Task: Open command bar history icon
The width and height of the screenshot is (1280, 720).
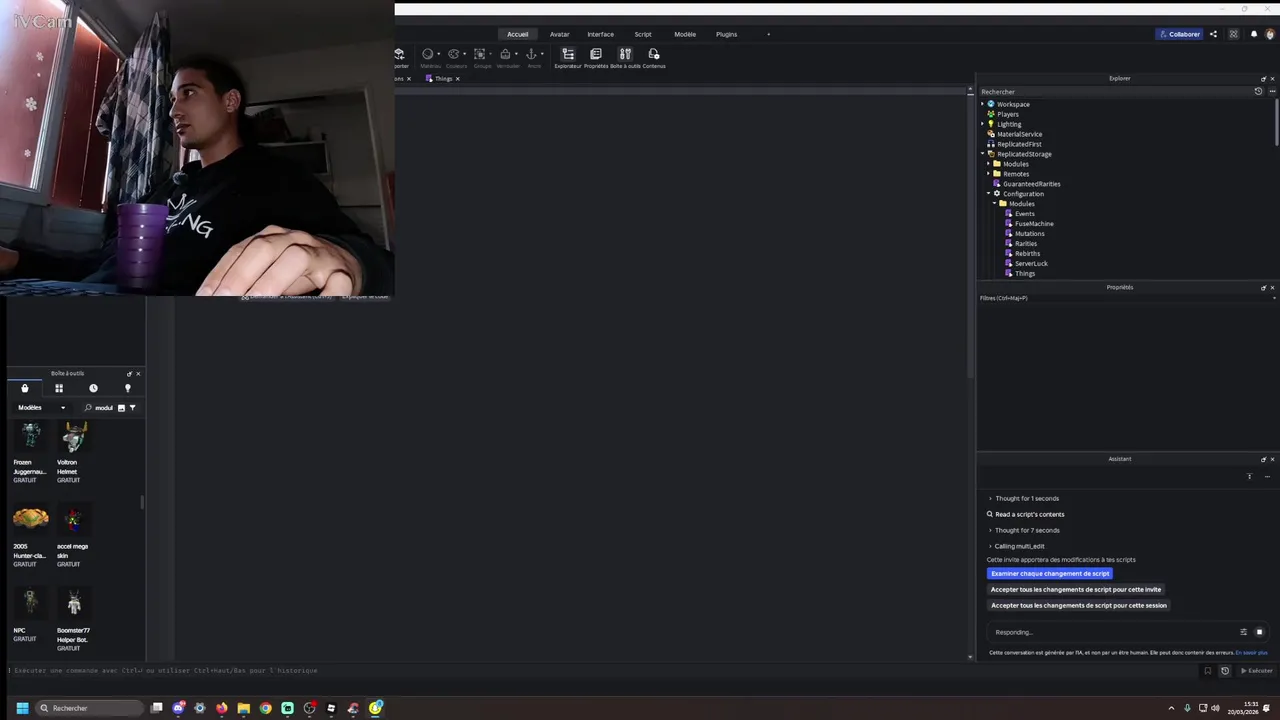Action: tap(1225, 671)
